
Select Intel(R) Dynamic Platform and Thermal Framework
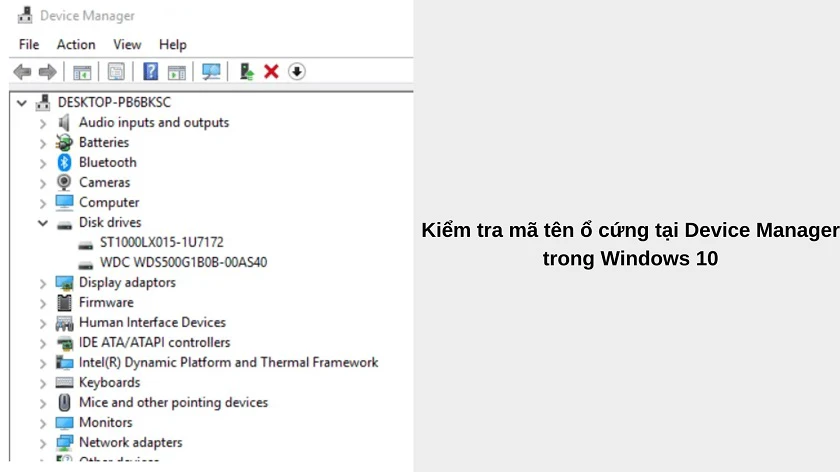coord(228,363)
